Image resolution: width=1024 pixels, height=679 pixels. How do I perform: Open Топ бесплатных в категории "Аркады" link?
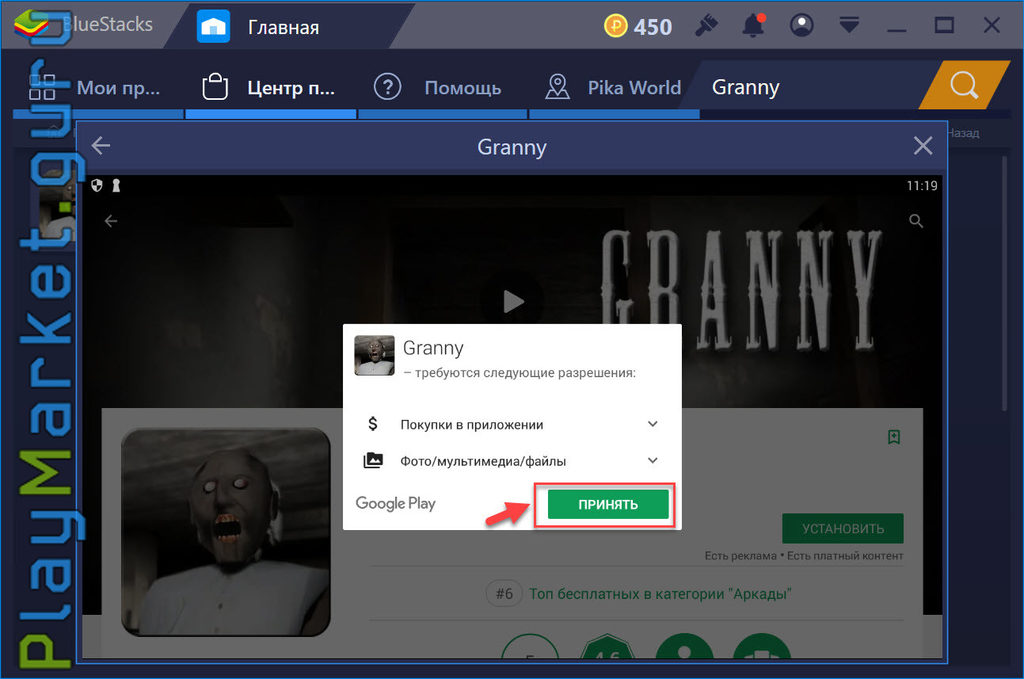pos(660,593)
